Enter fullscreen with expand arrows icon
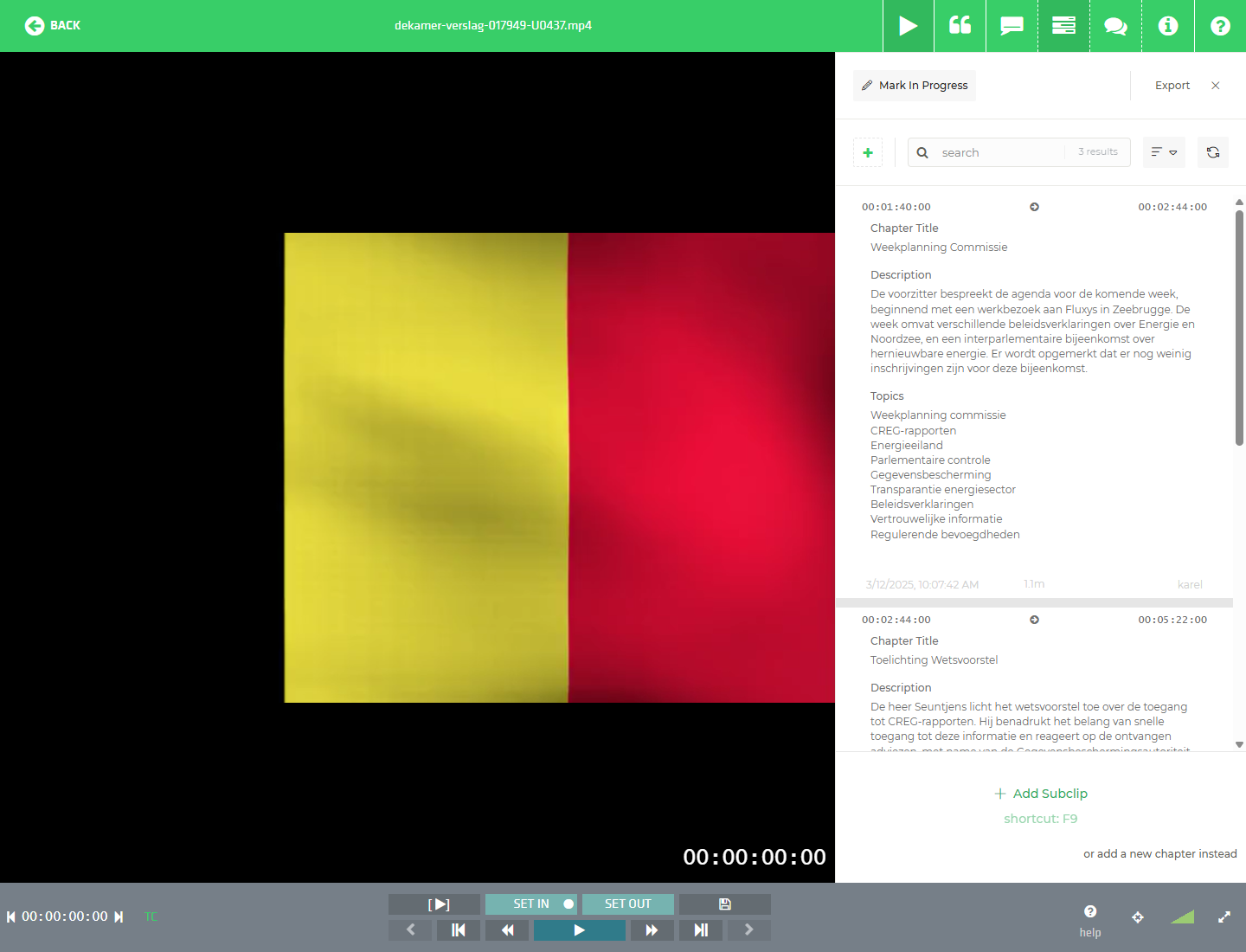 (x=1224, y=917)
